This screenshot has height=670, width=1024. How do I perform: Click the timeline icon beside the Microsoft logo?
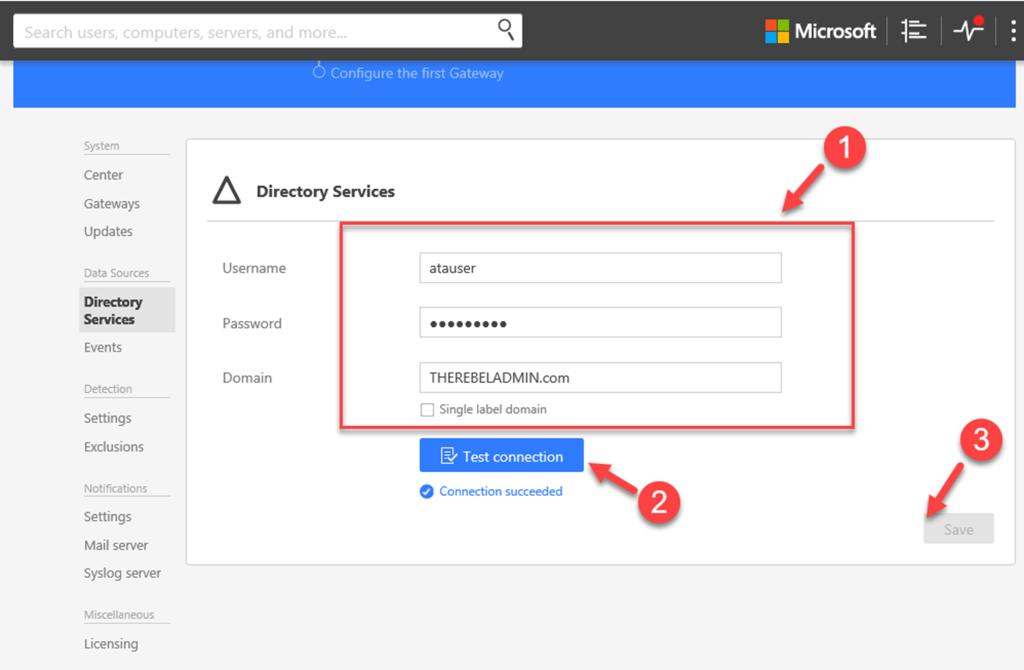click(x=913, y=31)
